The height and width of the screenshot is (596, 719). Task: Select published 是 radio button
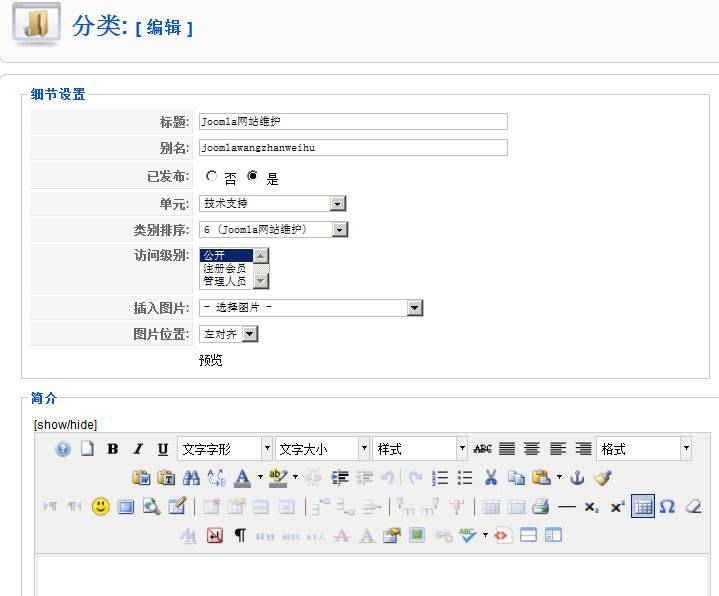click(x=252, y=176)
